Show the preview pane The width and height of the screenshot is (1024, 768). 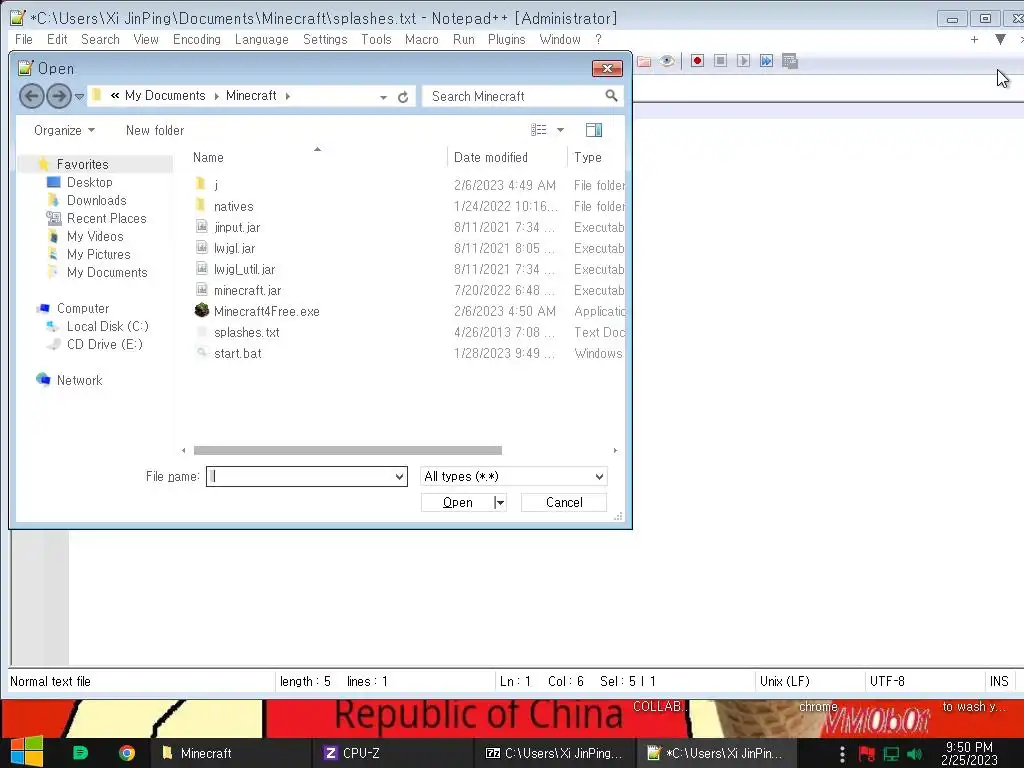594,130
